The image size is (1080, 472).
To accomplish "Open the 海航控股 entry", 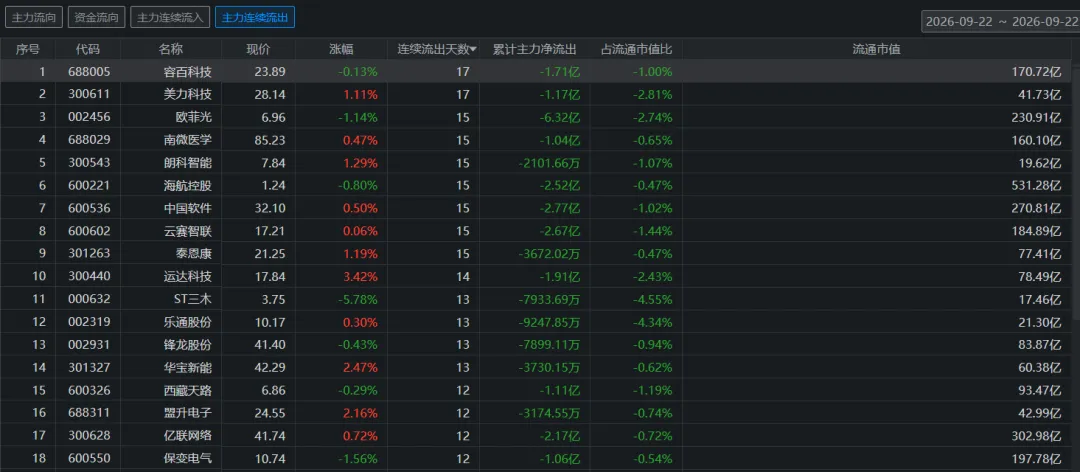I will click(187, 185).
